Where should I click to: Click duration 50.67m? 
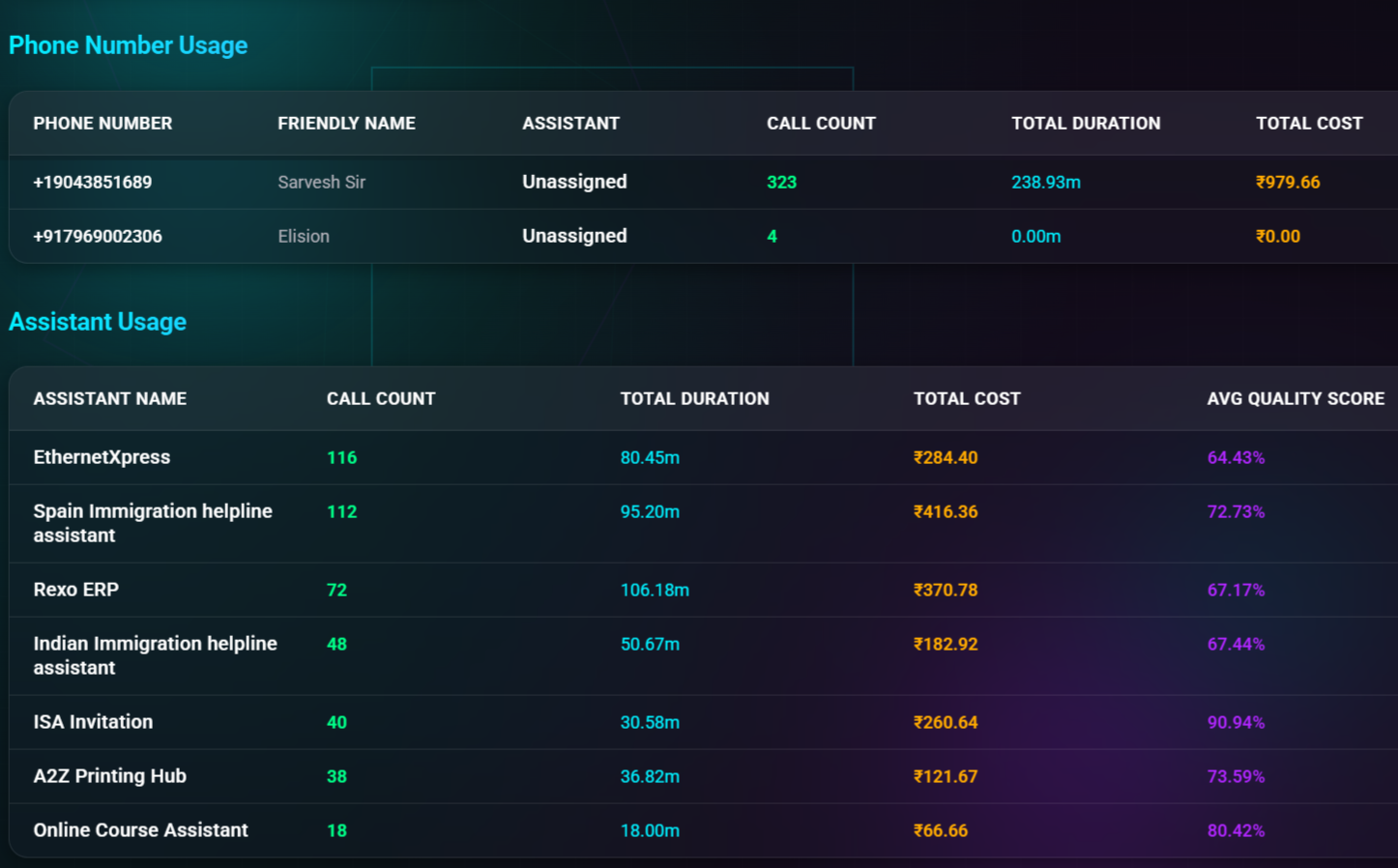pyautogui.click(x=650, y=644)
